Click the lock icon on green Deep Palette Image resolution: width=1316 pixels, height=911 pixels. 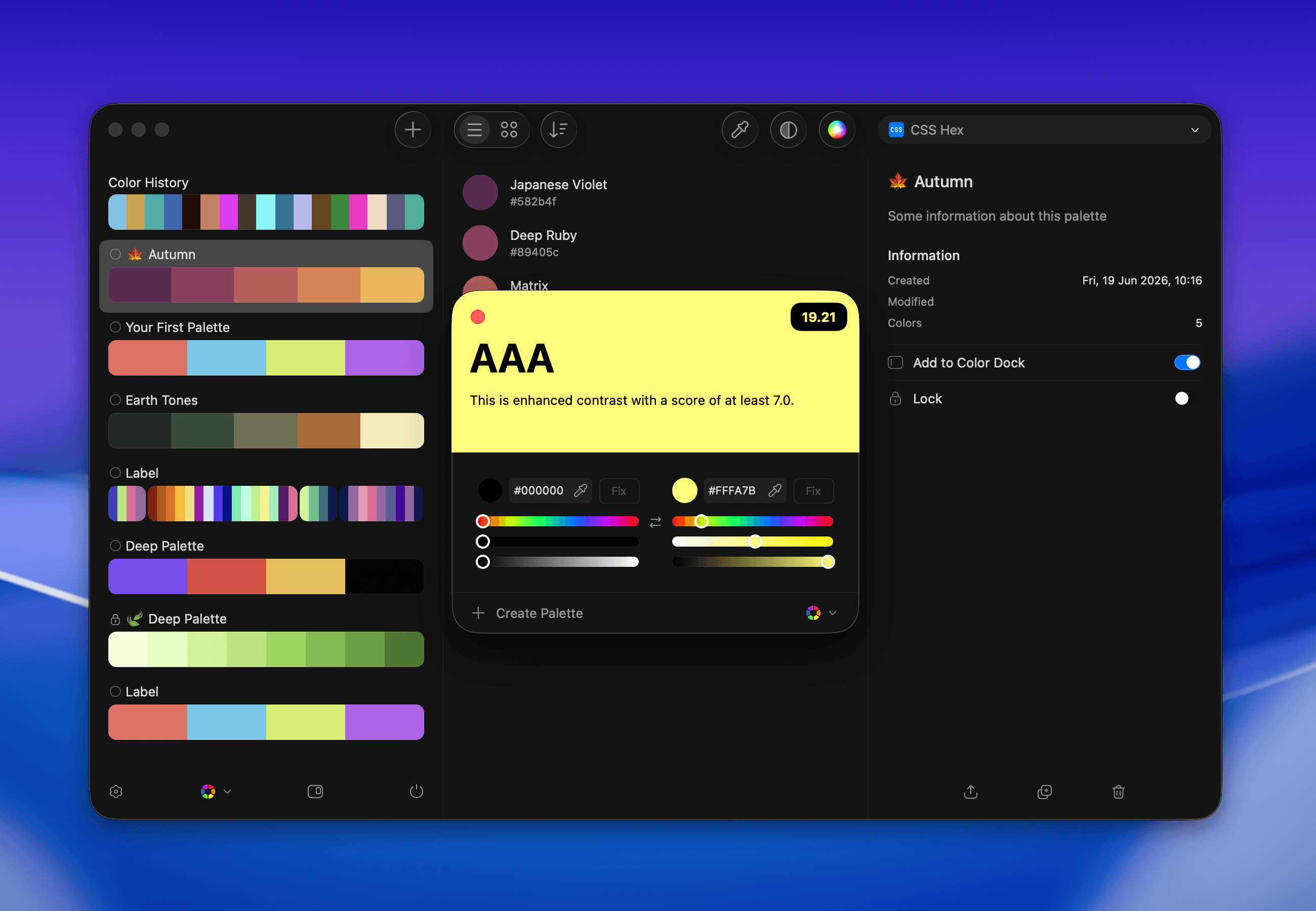(x=115, y=619)
